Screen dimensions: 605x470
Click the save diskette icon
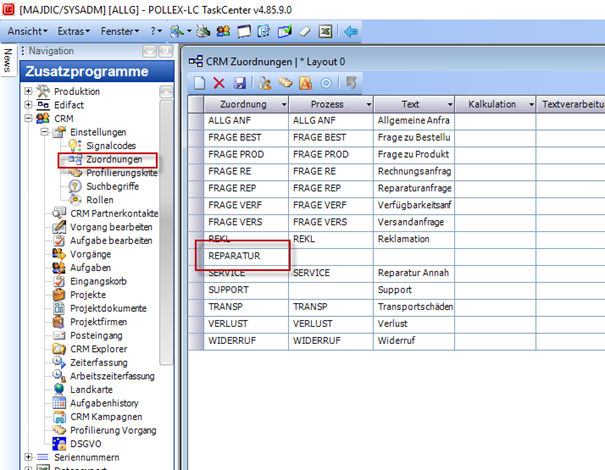pos(238,83)
